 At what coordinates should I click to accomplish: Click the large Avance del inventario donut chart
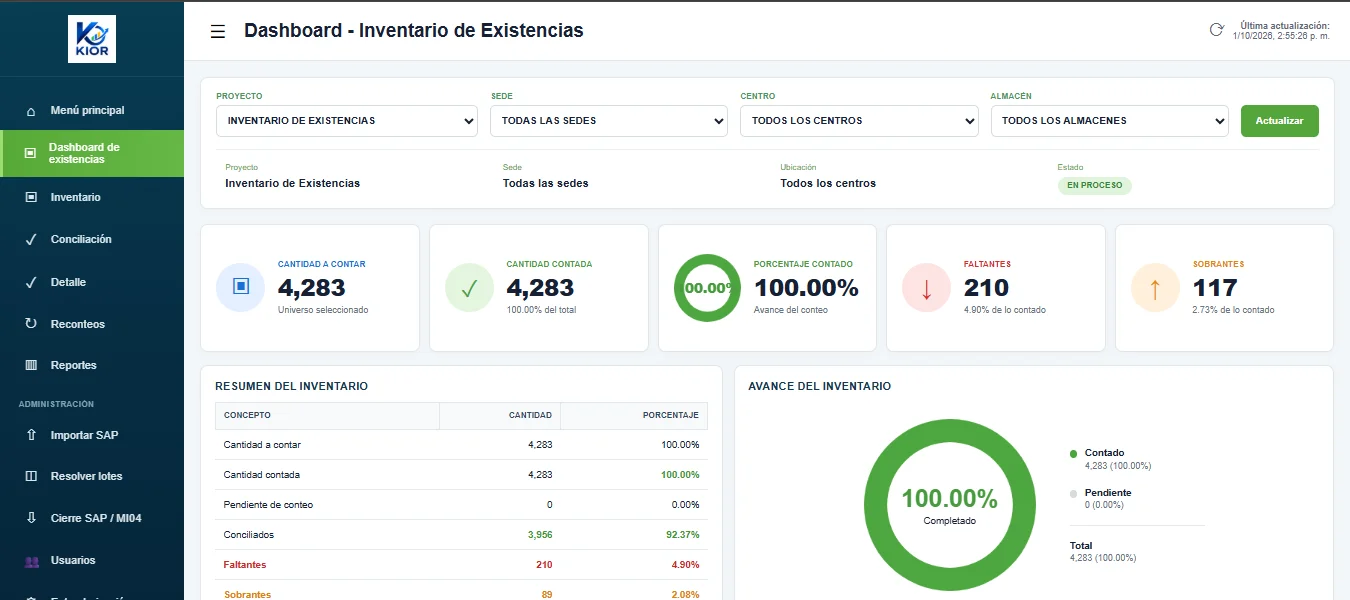click(949, 505)
